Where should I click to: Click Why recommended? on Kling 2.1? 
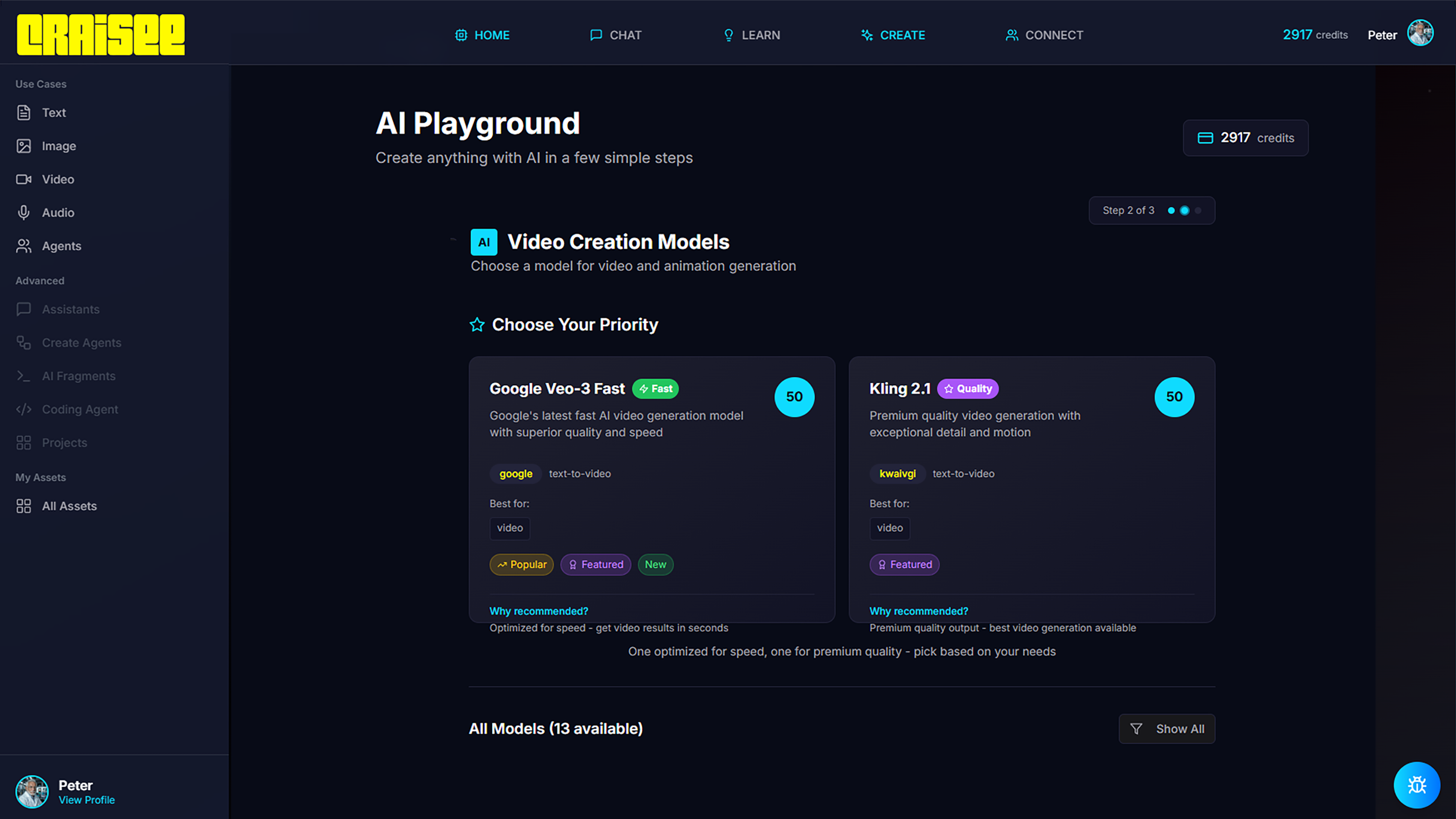pyautogui.click(x=918, y=611)
